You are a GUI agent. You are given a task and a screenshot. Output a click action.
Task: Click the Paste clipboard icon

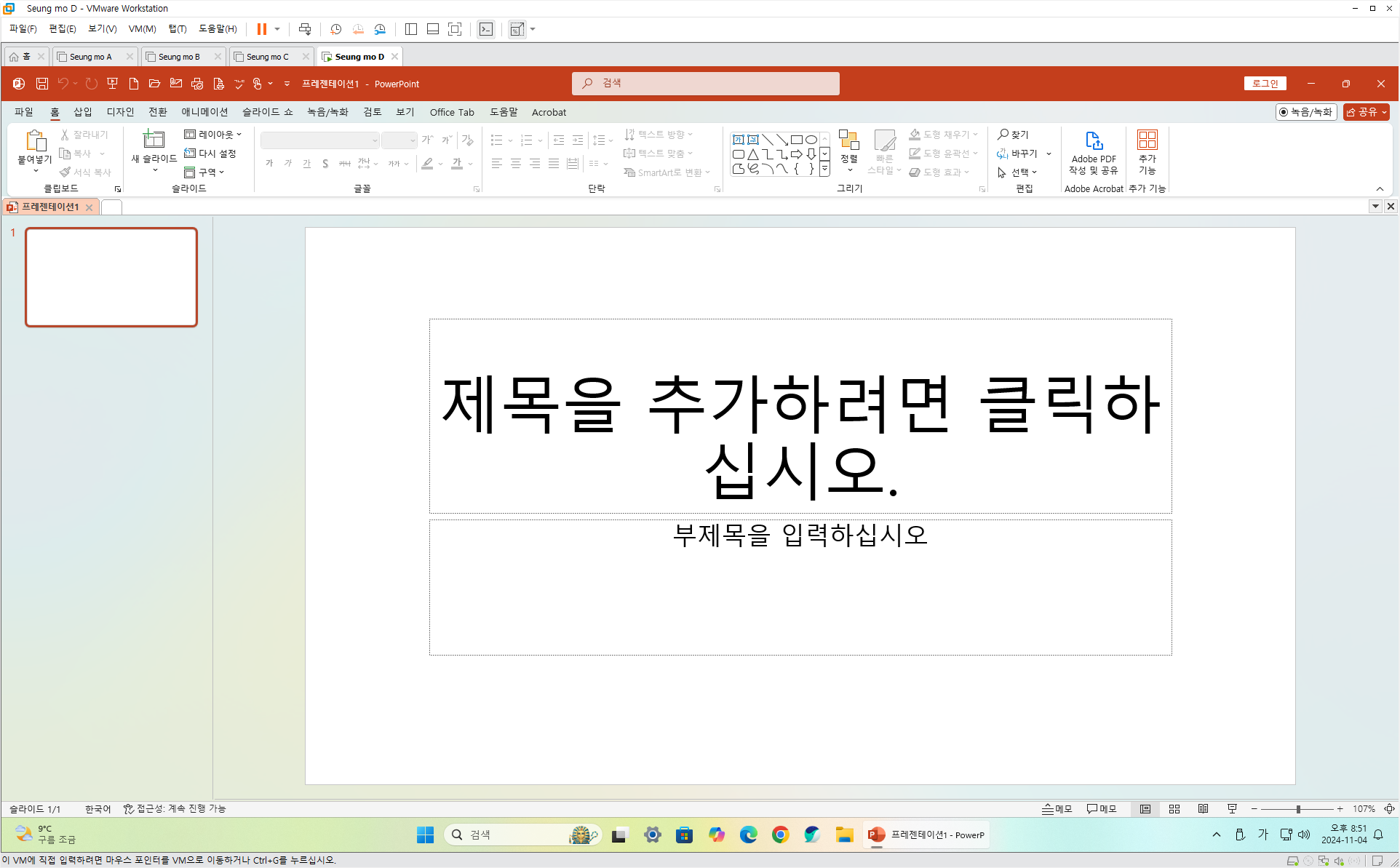pyautogui.click(x=35, y=140)
